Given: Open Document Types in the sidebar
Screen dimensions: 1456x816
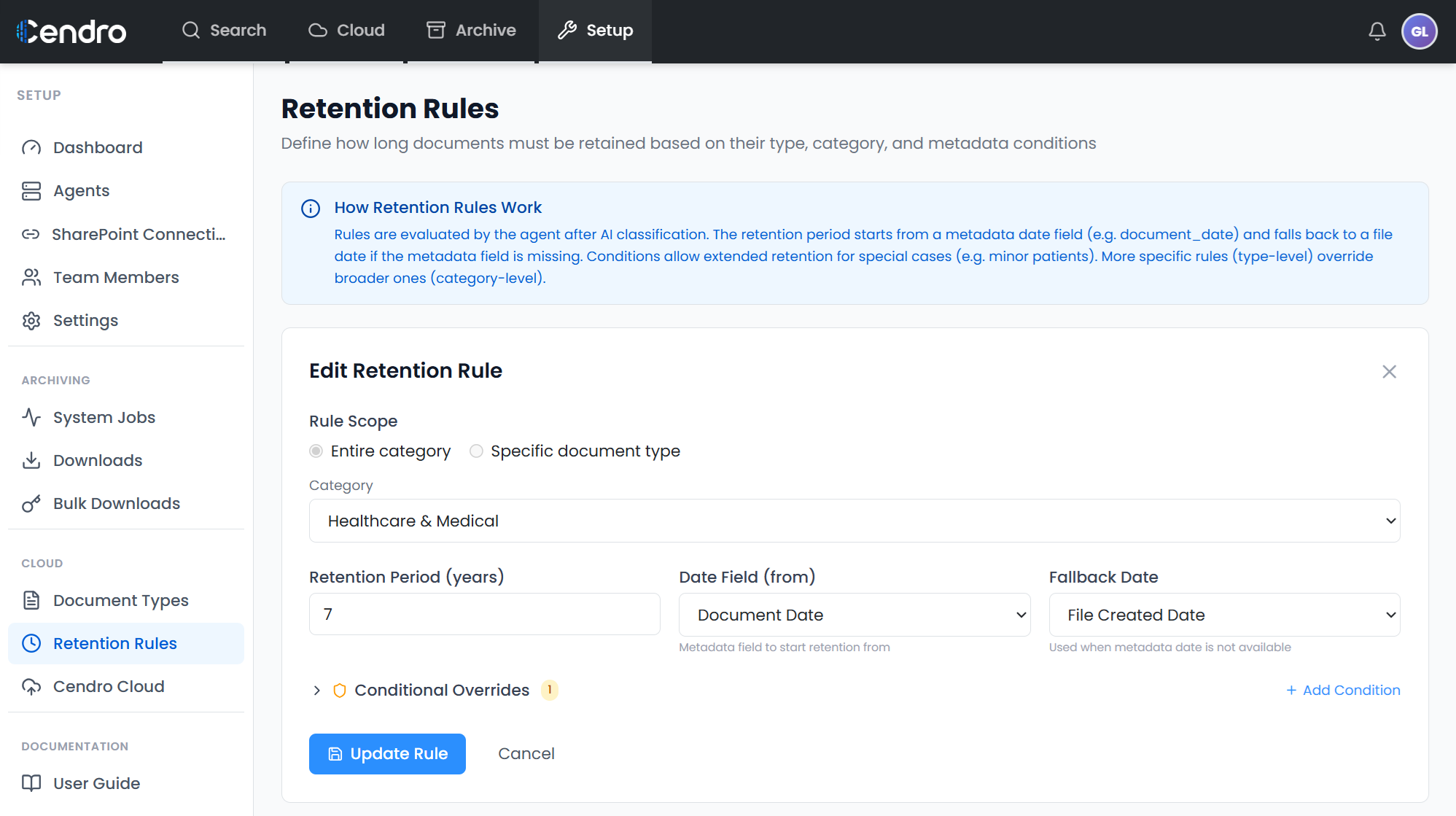Looking at the screenshot, I should [x=125, y=600].
